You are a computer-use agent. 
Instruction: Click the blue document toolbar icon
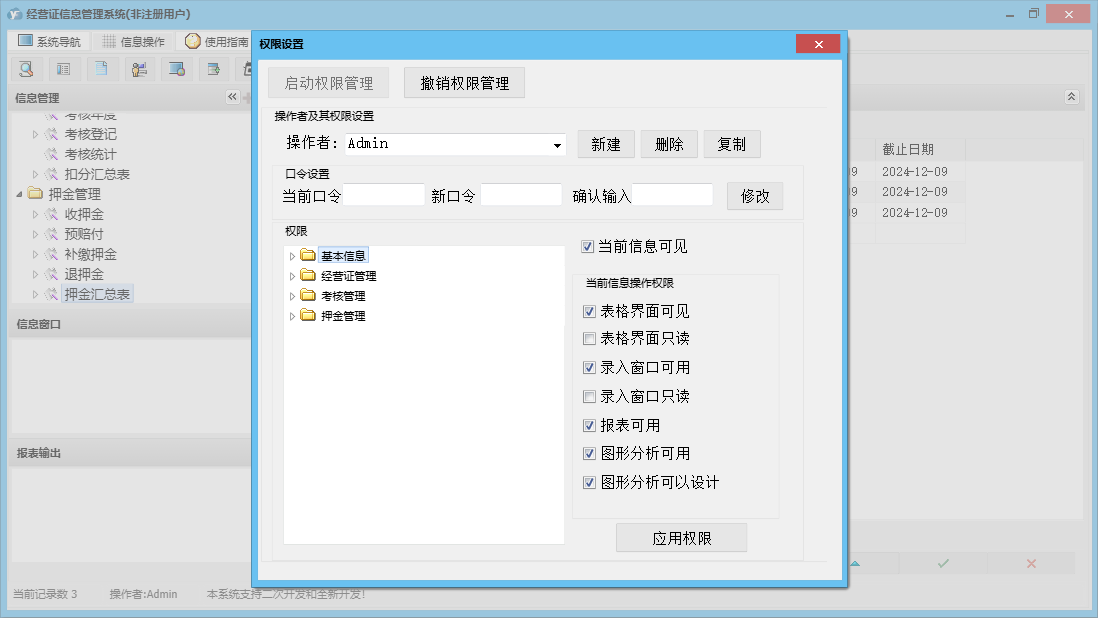click(102, 69)
